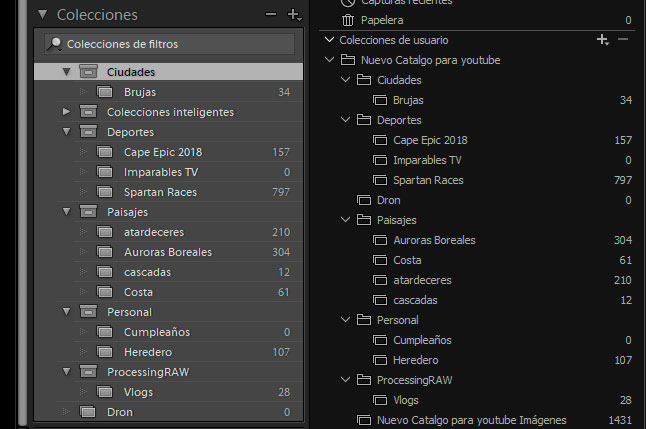Click the magnifier icon in filter field

[x=55, y=44]
